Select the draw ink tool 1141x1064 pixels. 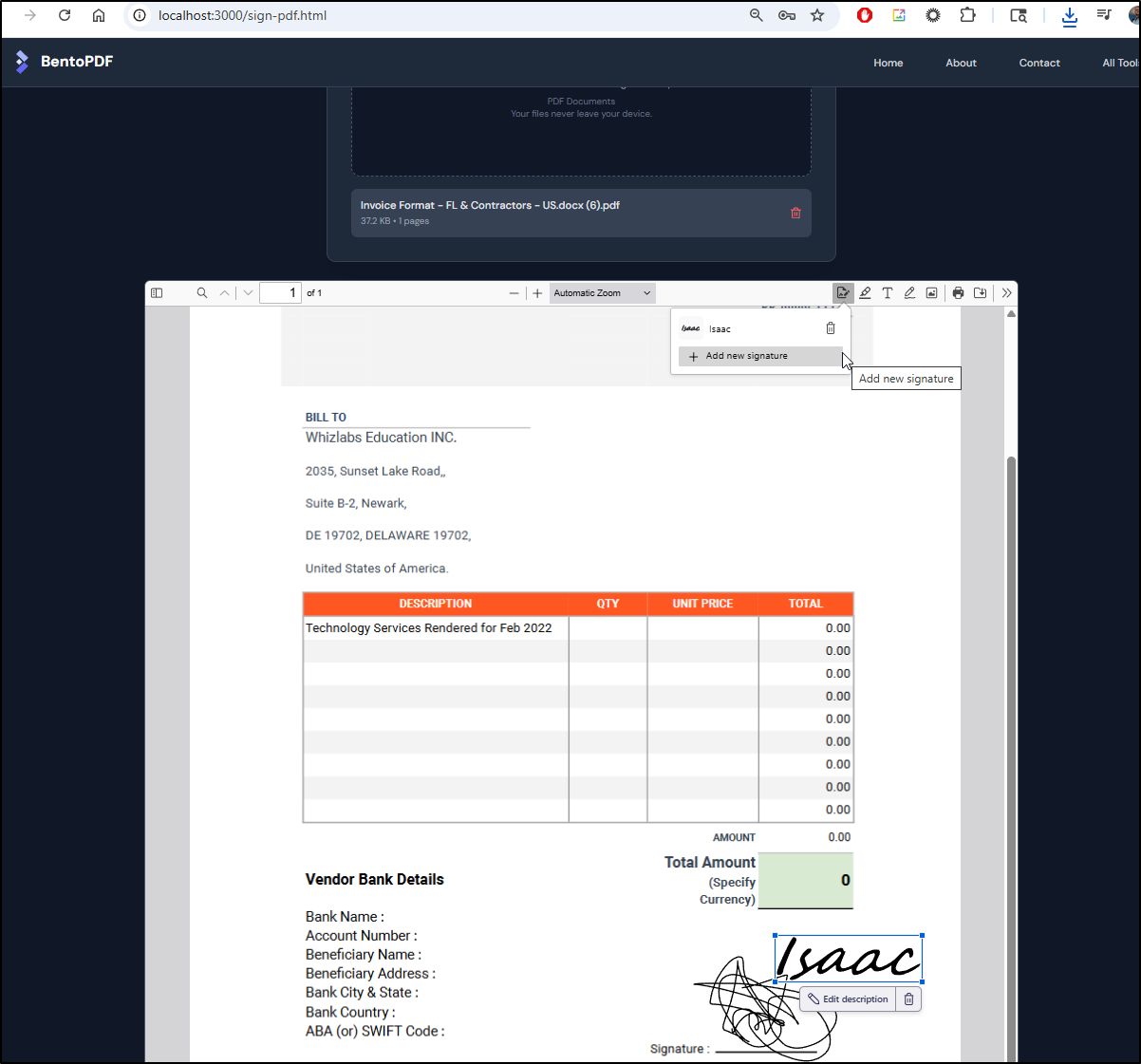[909, 293]
